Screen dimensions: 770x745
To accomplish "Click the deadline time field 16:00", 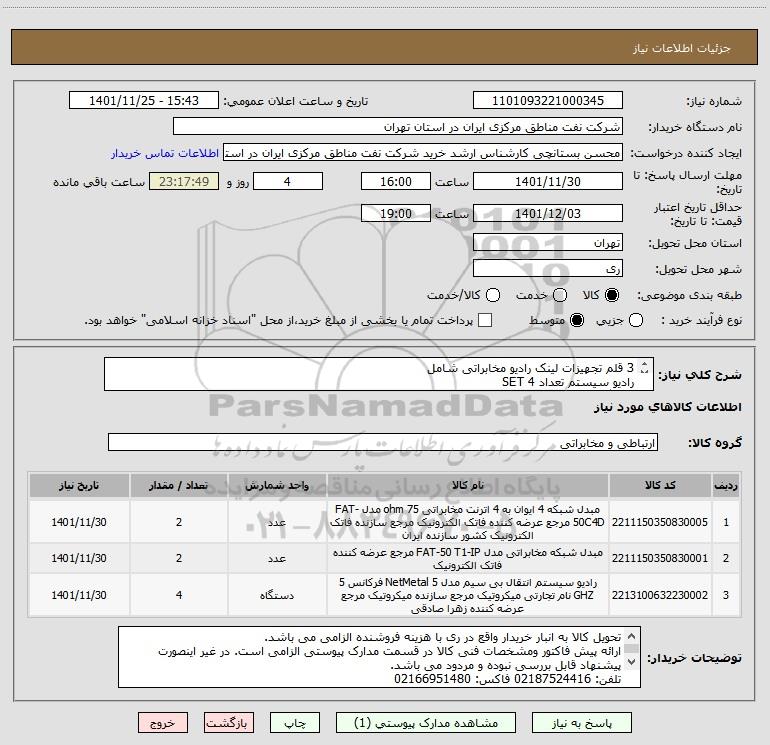I will (396, 181).
